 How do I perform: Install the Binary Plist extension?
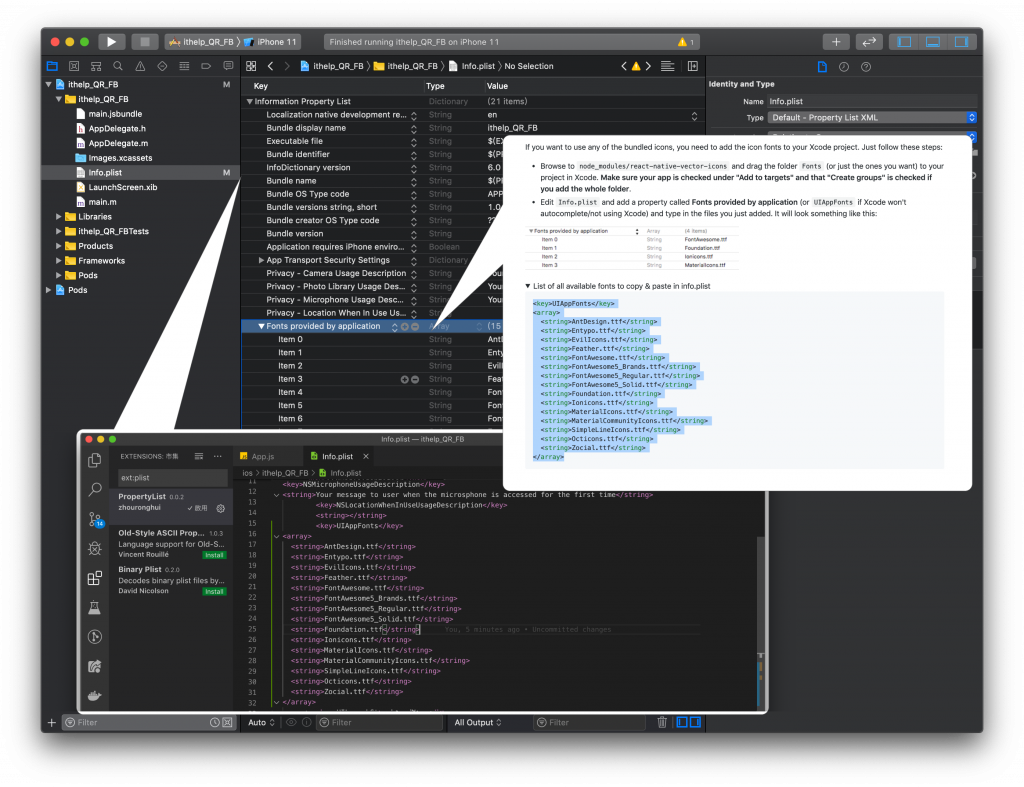[x=214, y=592]
